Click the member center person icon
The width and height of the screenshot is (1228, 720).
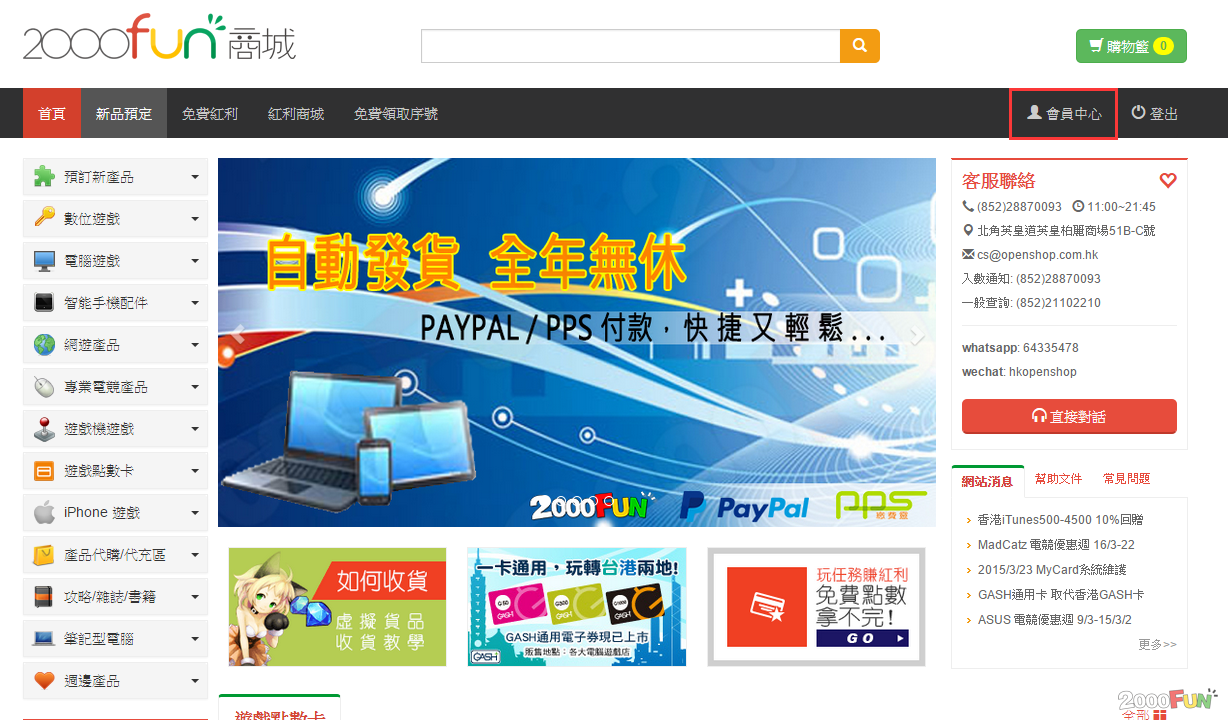tap(1034, 113)
